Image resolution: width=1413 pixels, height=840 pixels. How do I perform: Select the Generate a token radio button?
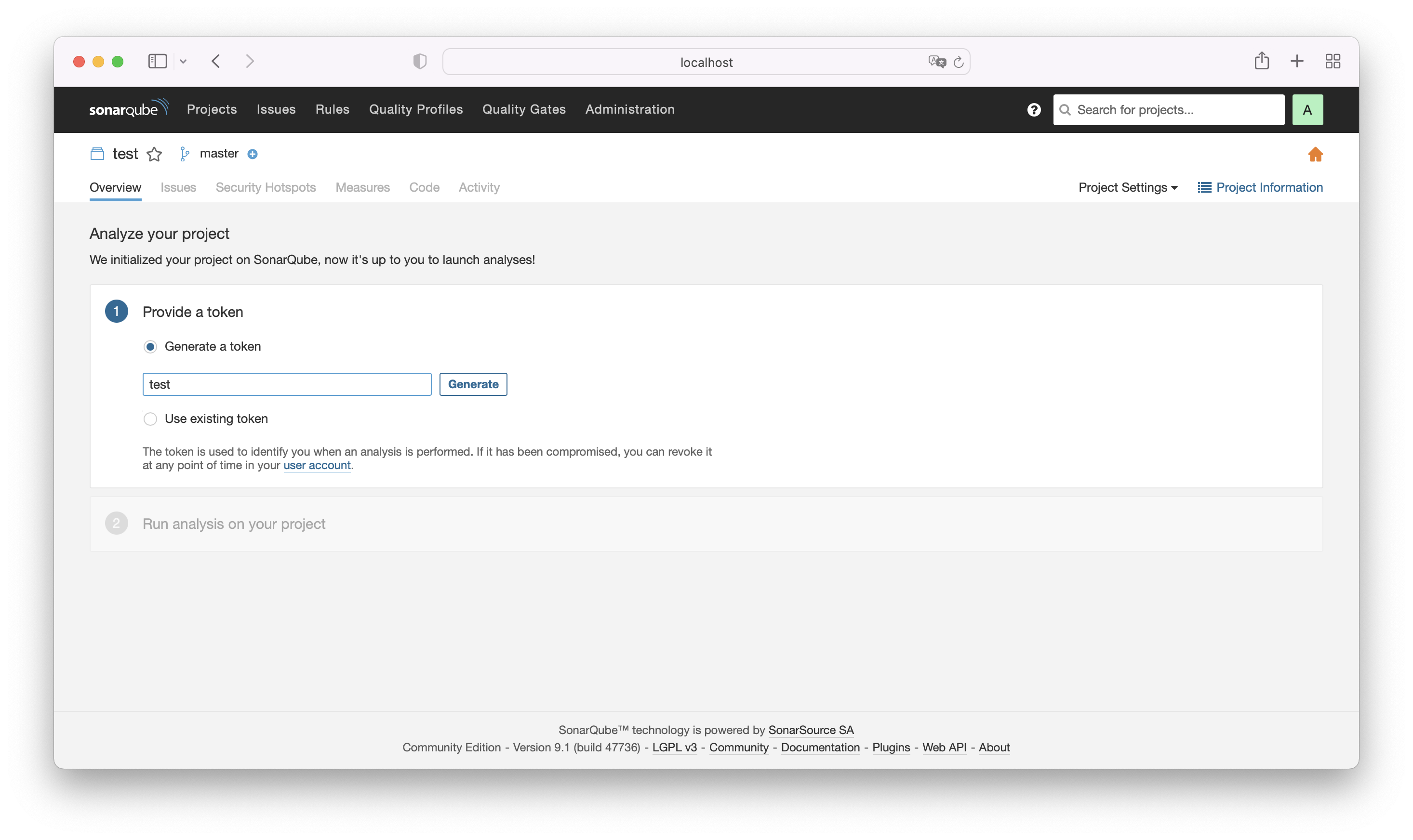(x=150, y=346)
